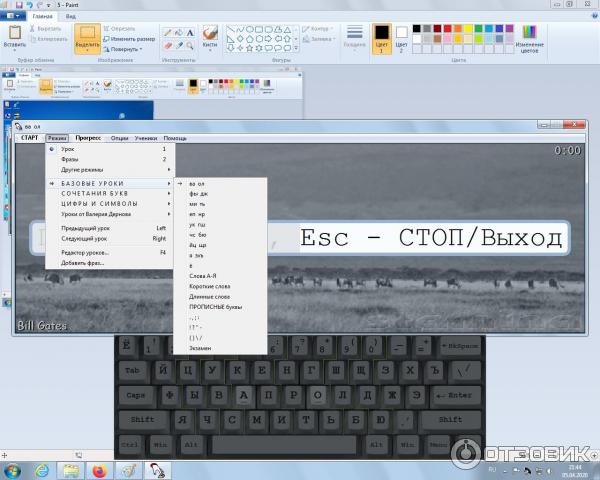
Task: Select the Text tool (letter A)
Action: pyautogui.click(x=190, y=33)
